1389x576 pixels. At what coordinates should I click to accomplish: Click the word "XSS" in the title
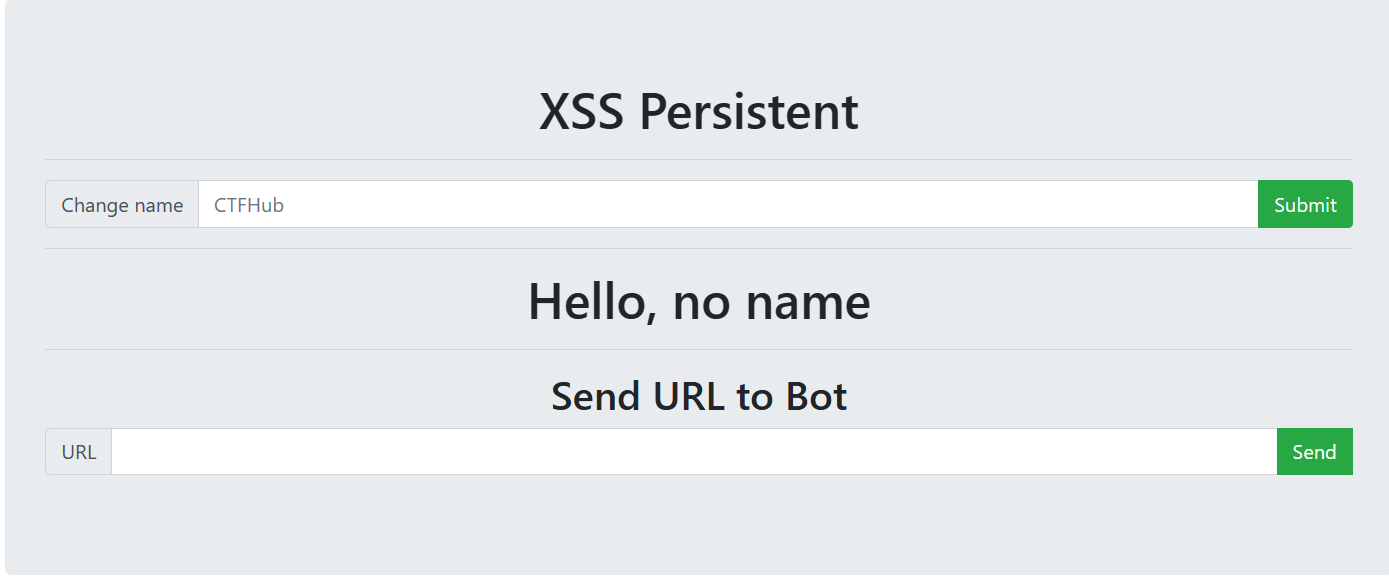coord(582,111)
